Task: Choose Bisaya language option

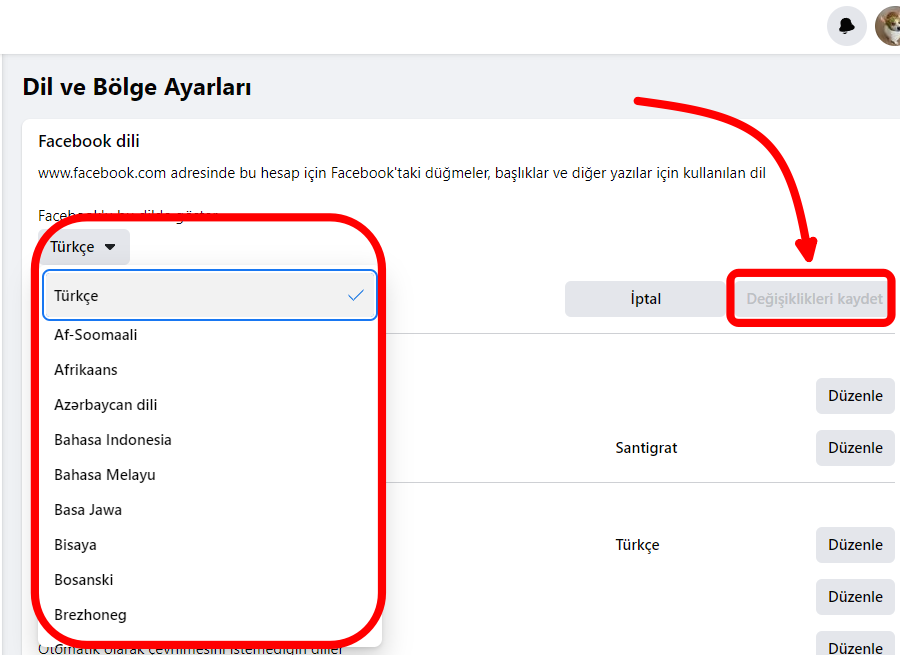Action: (76, 545)
